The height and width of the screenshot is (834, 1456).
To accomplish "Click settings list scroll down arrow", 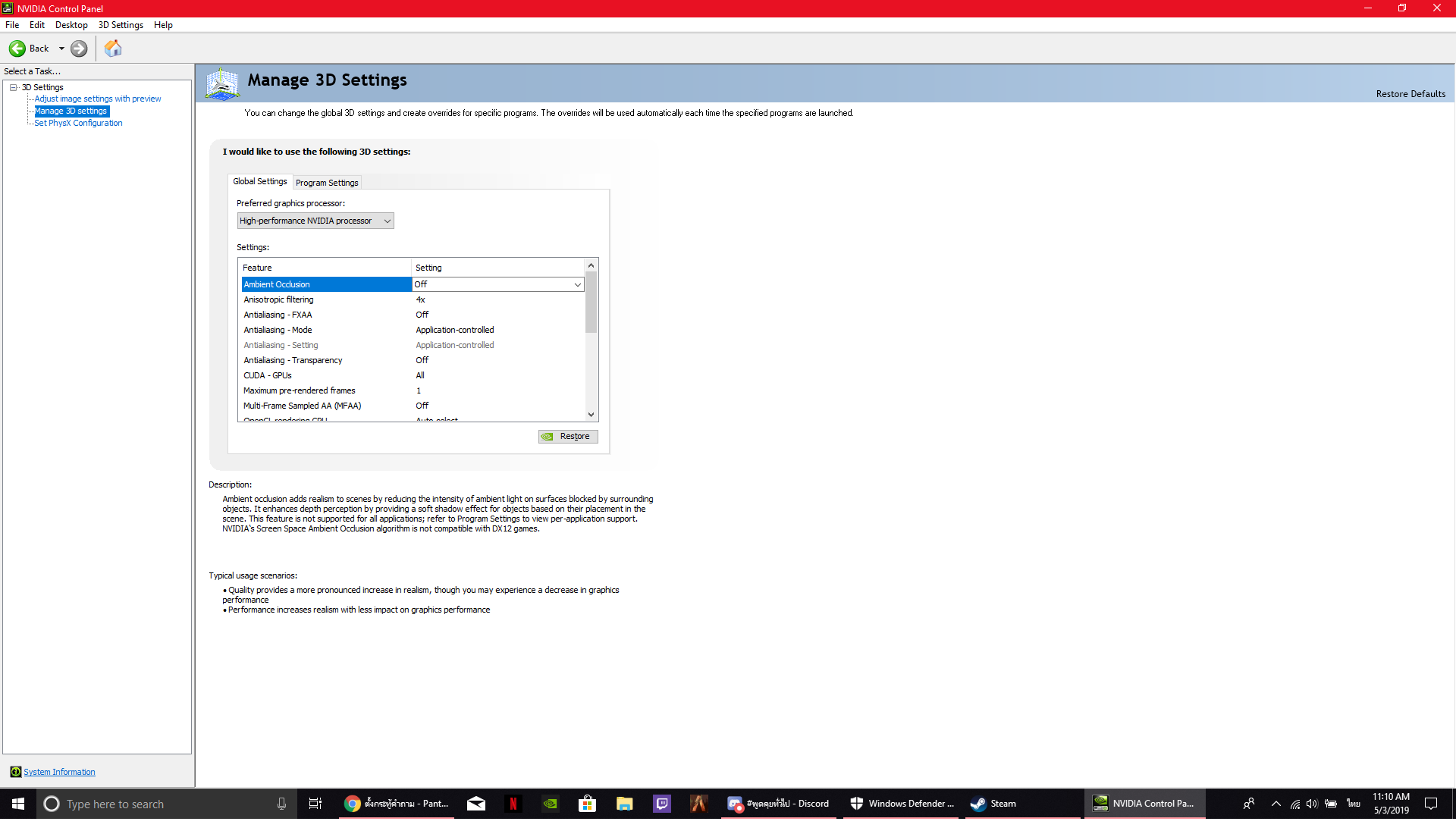I will [591, 415].
